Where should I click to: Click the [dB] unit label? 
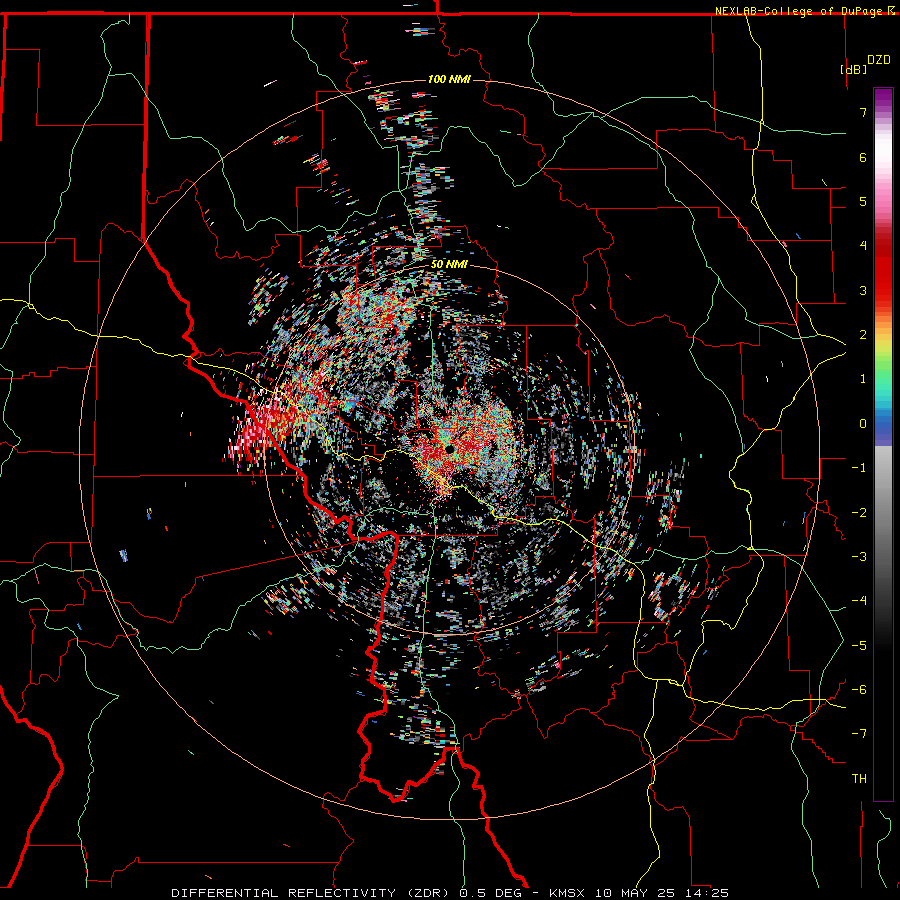(853, 69)
